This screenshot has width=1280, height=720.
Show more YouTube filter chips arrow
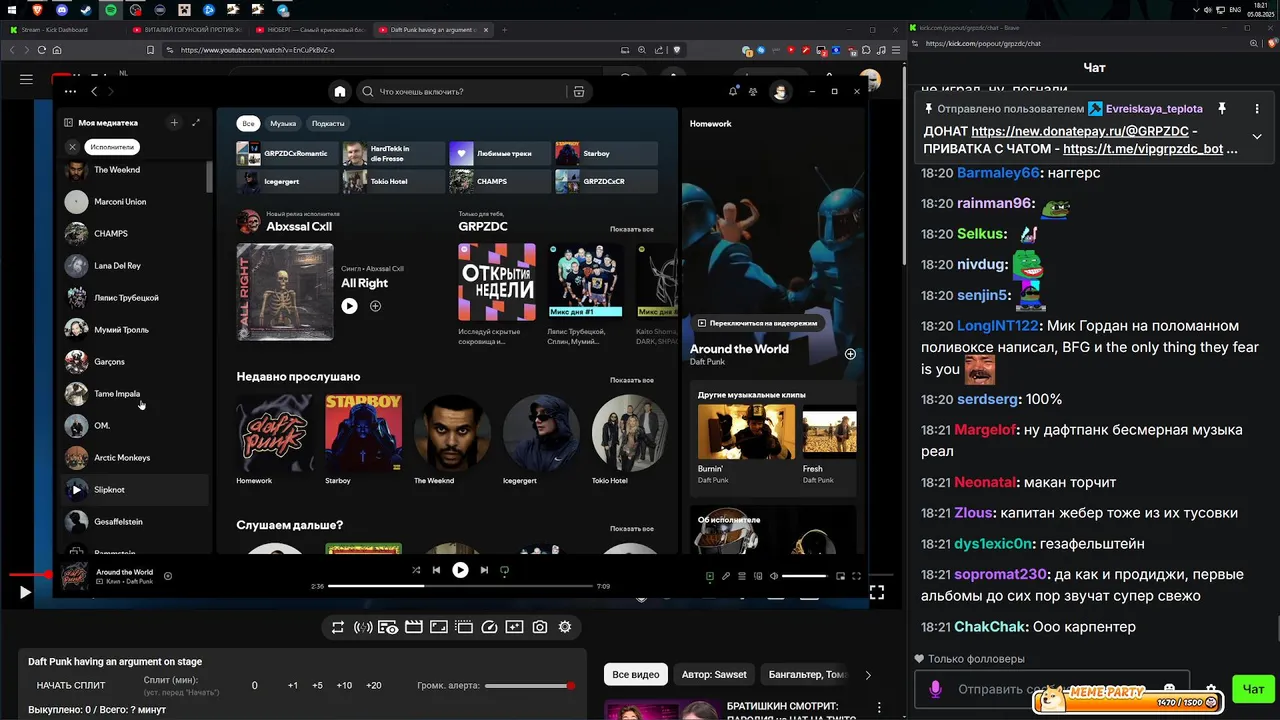click(x=868, y=675)
